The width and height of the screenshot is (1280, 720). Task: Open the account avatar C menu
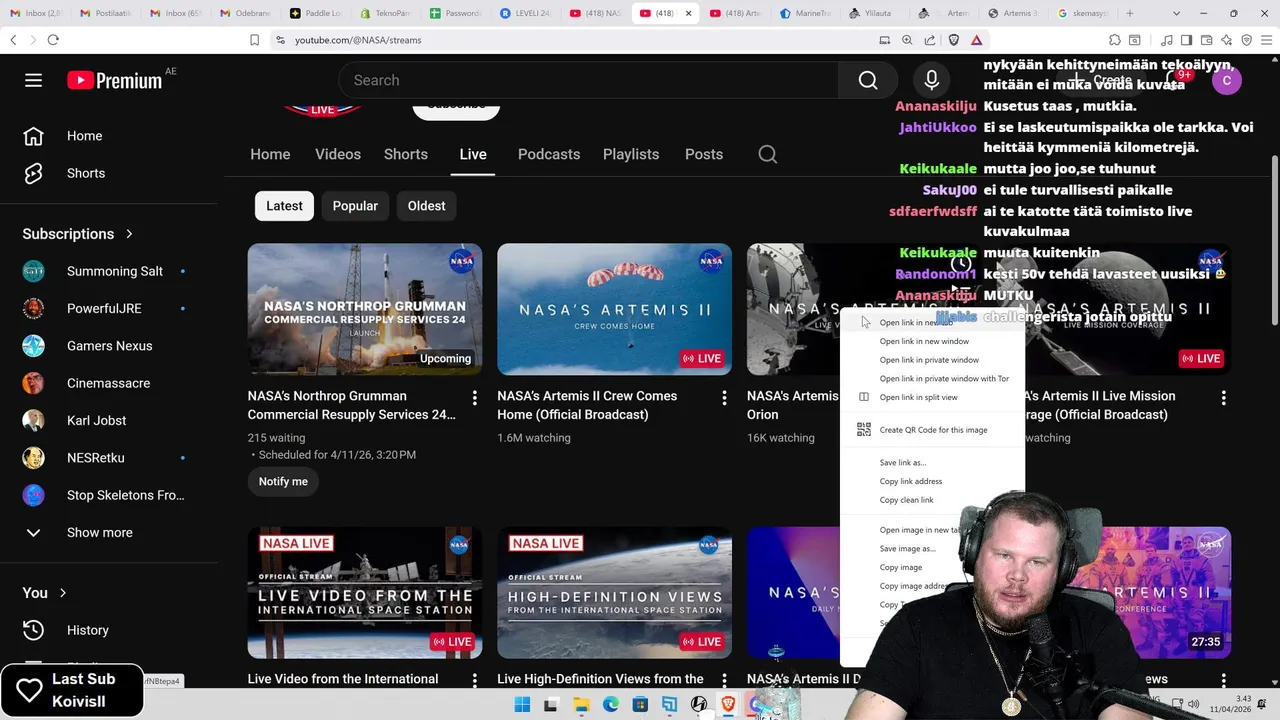click(1227, 80)
